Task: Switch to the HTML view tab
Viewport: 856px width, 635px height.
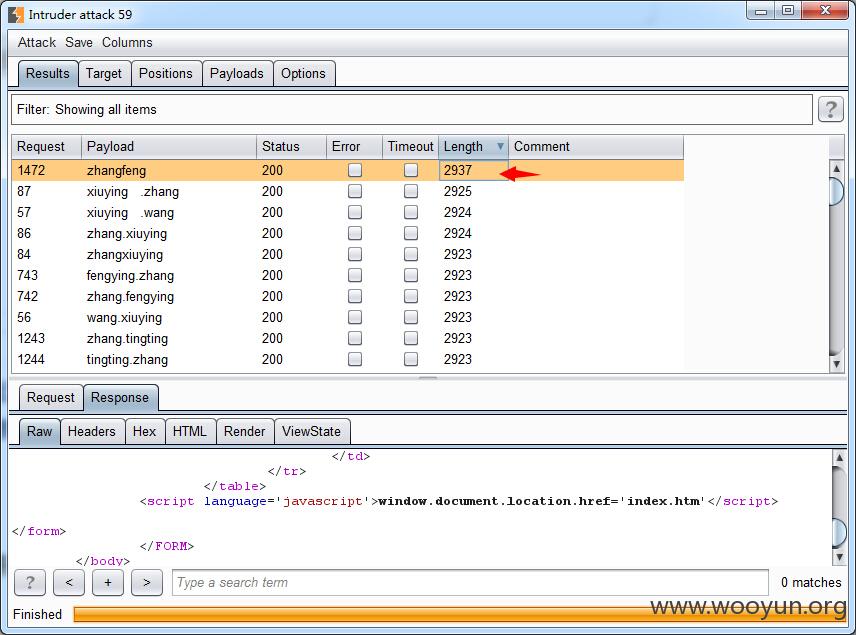Action: tap(189, 432)
